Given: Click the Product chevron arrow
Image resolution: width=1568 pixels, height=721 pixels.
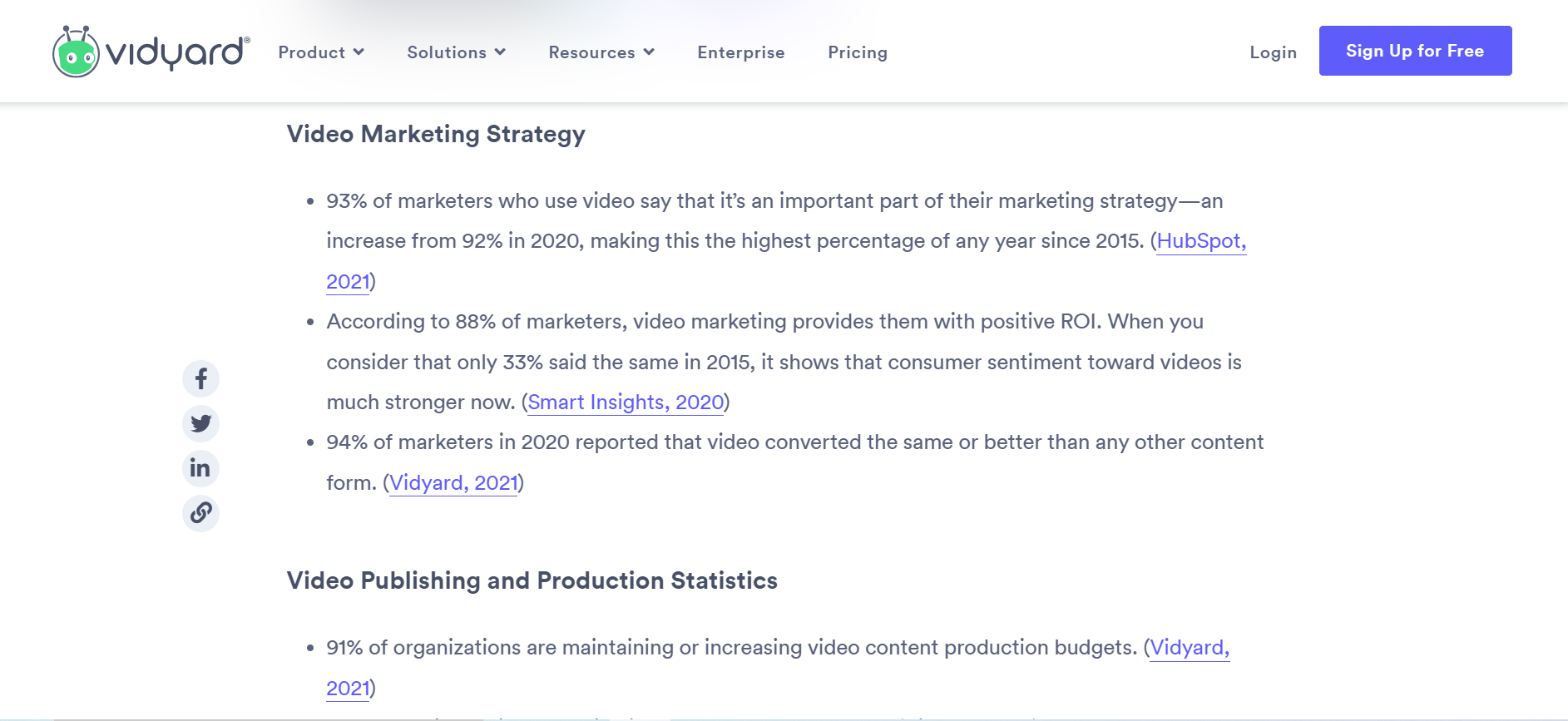Looking at the screenshot, I should point(359,52).
